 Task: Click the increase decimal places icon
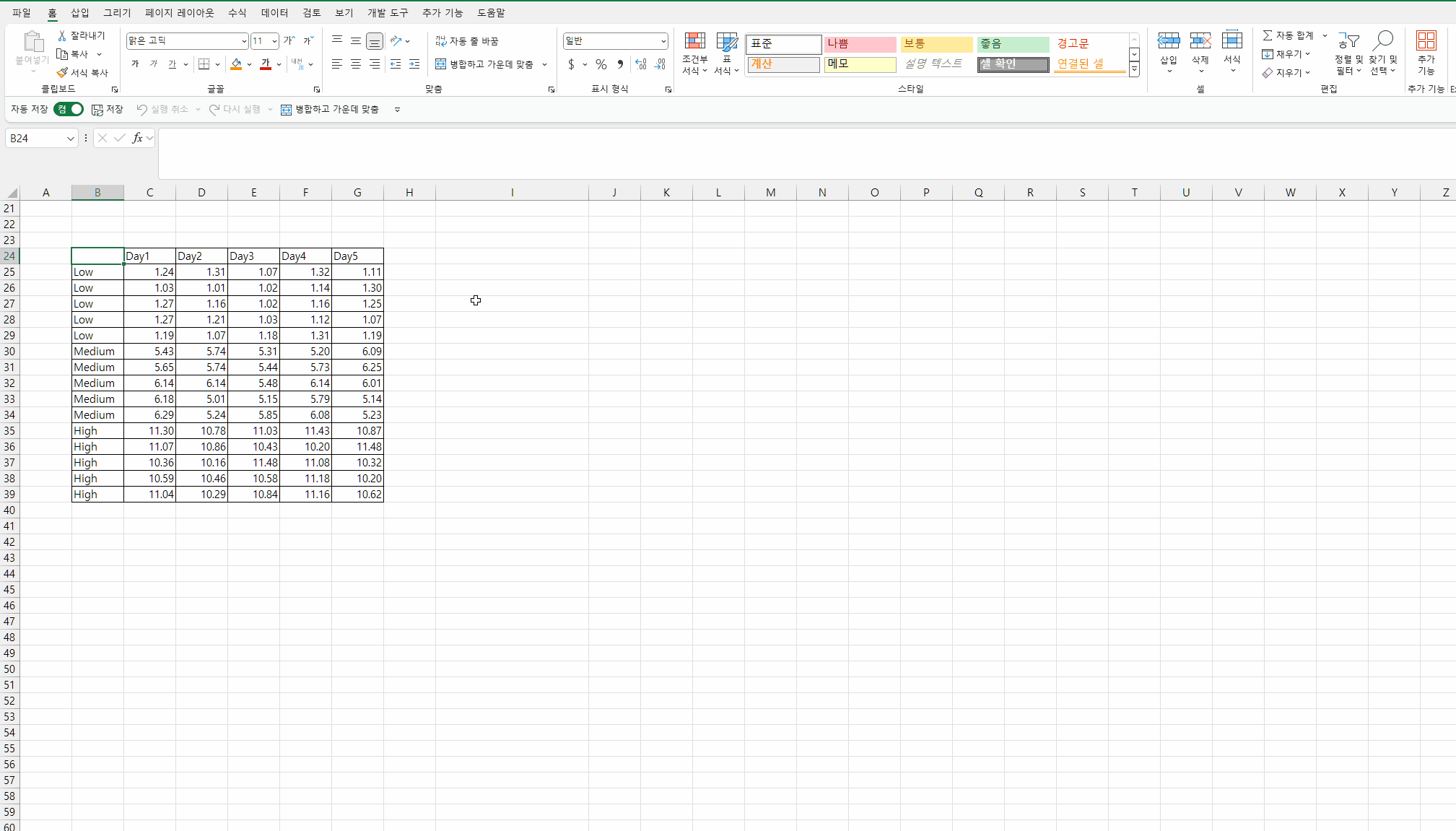(640, 64)
